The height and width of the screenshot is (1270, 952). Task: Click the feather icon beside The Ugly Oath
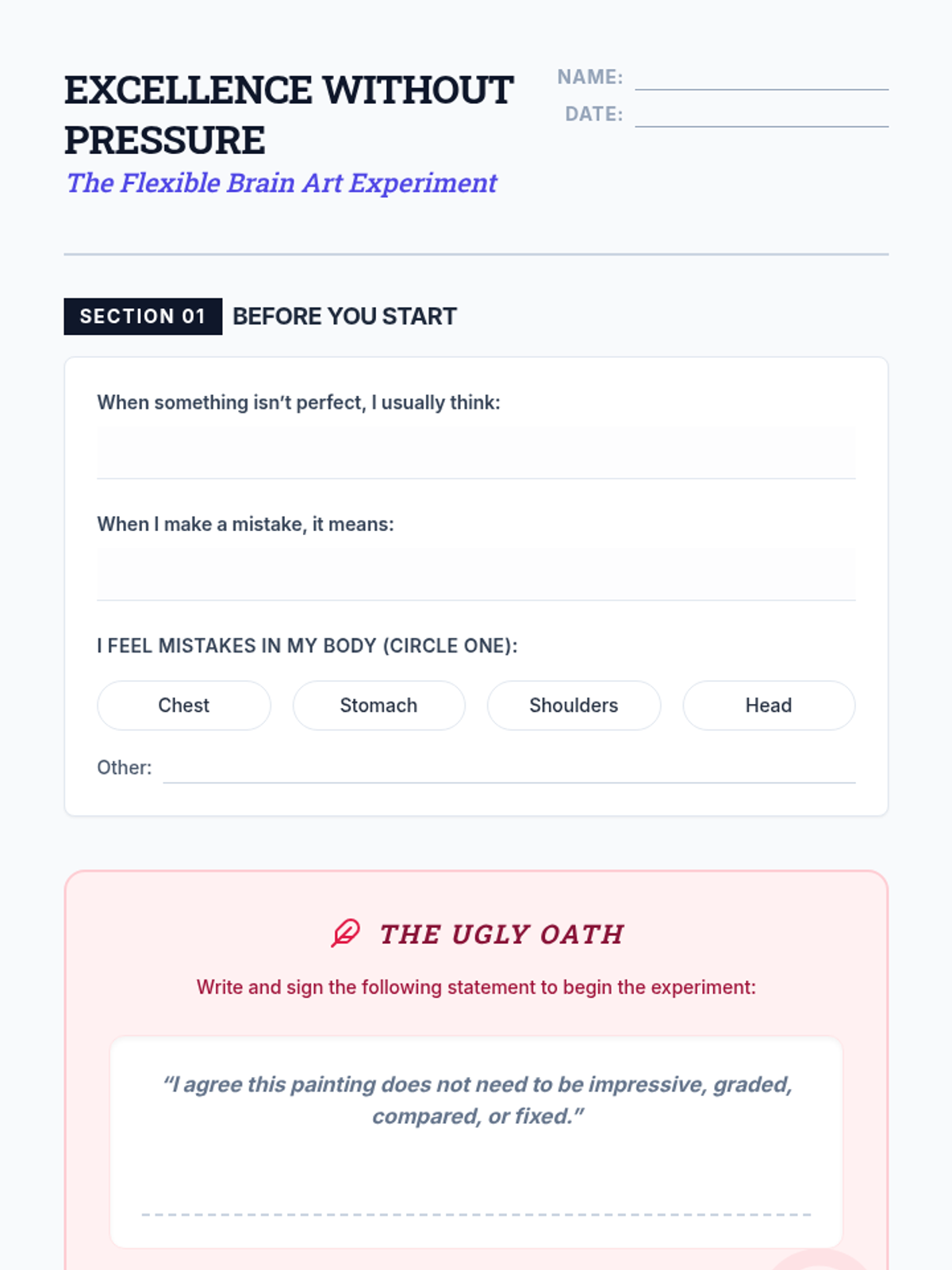click(x=345, y=933)
